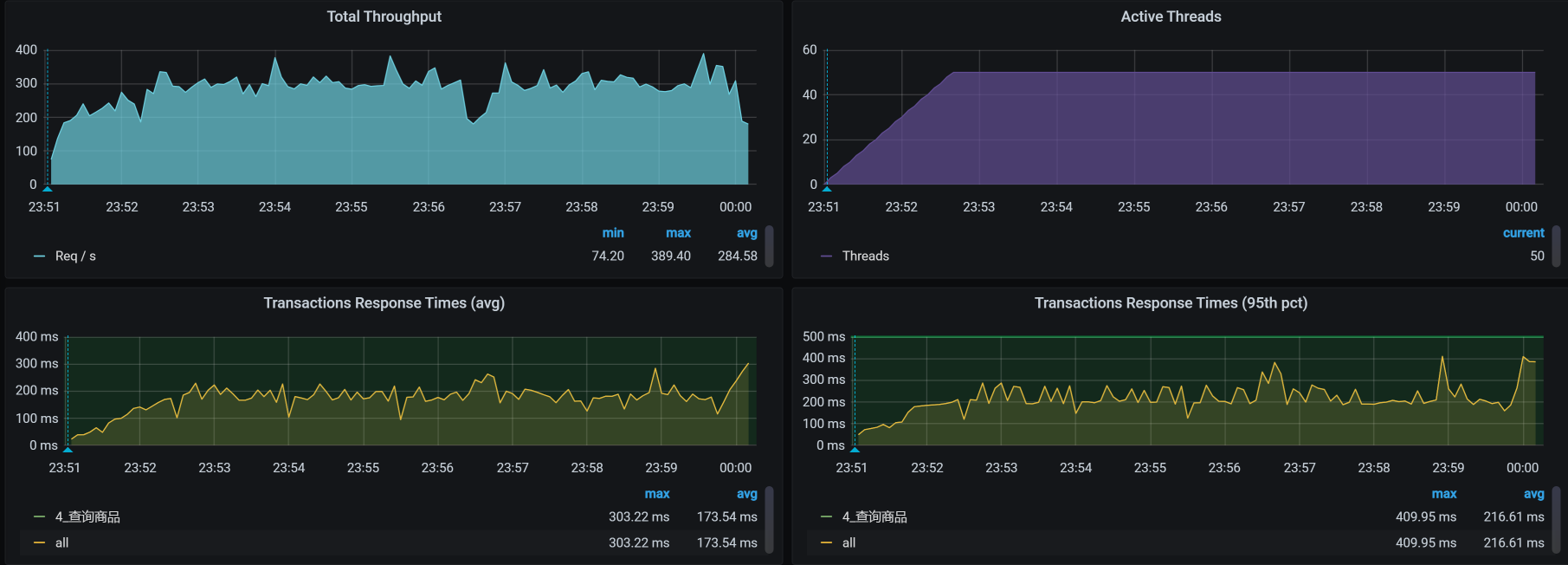This screenshot has height=565, width=1568.
Task: Open Transactions Response Times (95th pct) title menu
Action: point(1171,303)
